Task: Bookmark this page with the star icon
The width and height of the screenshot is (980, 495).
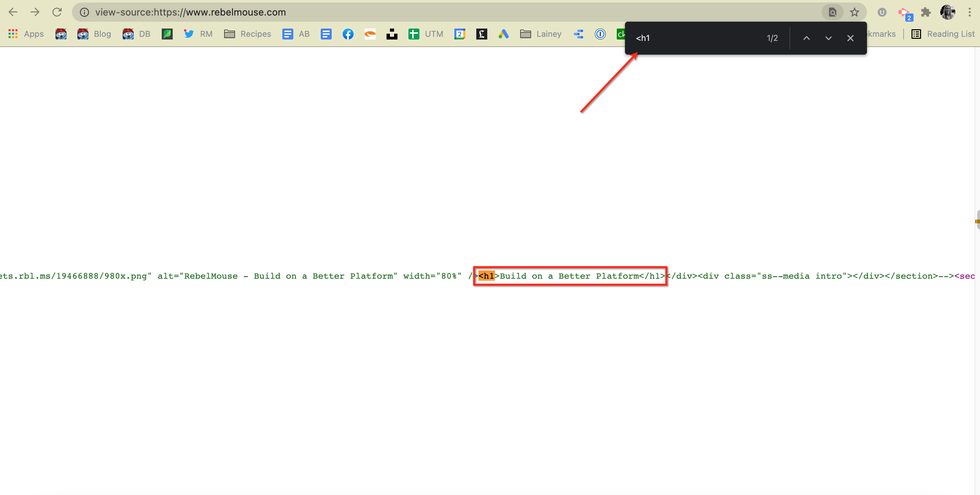Action: click(854, 12)
